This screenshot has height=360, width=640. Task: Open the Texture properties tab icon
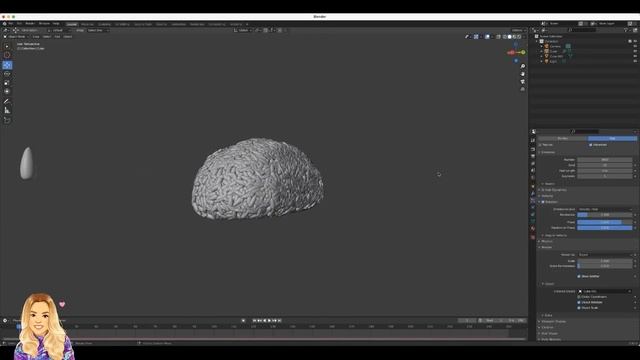(x=533, y=237)
